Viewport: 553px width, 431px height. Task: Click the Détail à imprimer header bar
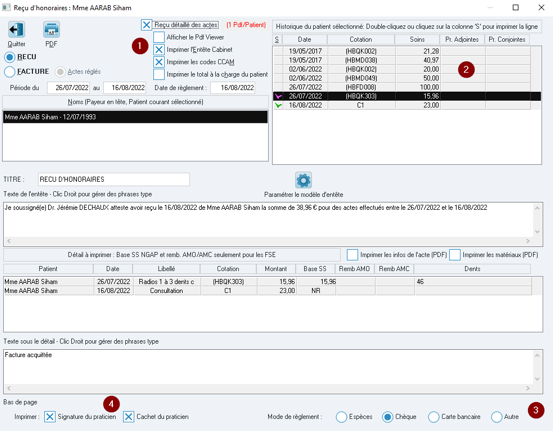(172, 255)
